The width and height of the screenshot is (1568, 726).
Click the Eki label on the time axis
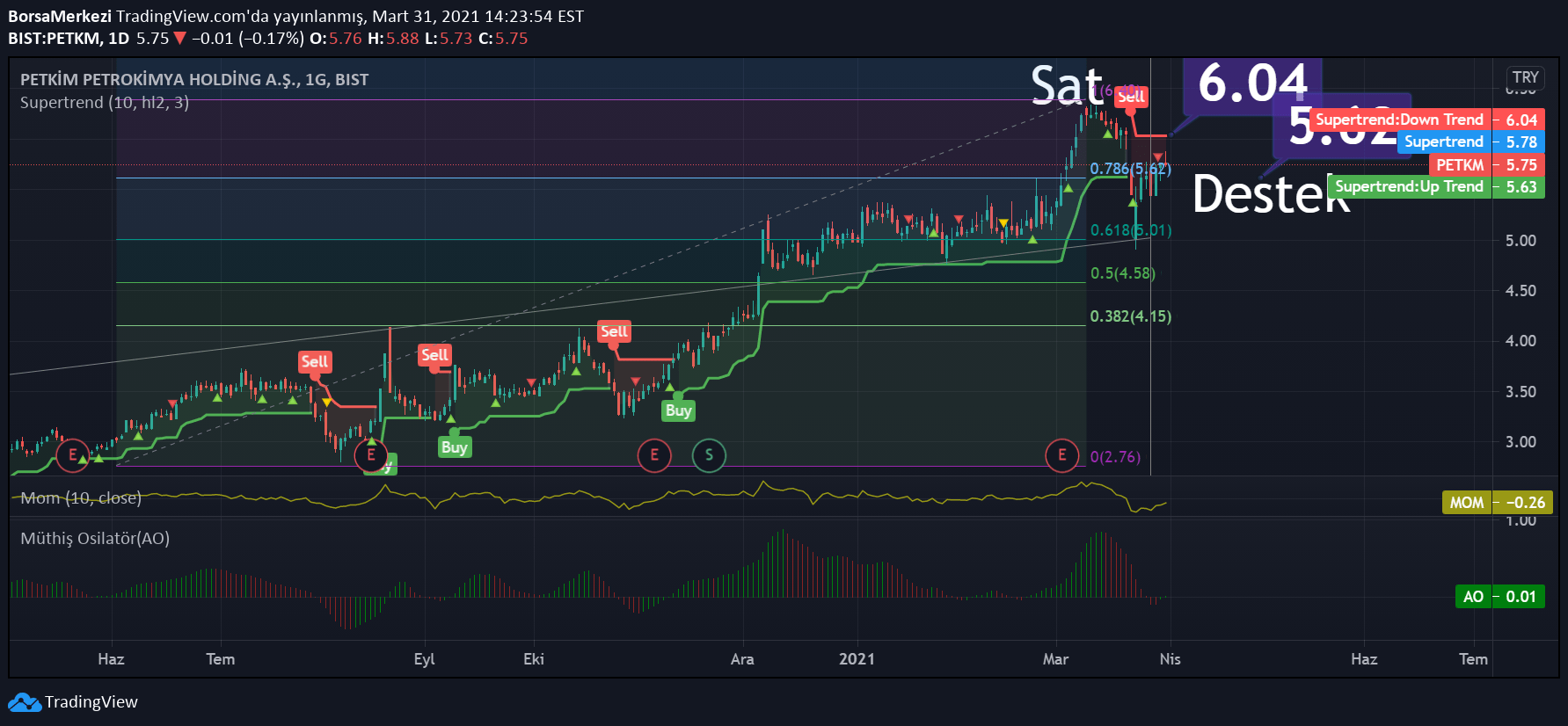pos(534,659)
